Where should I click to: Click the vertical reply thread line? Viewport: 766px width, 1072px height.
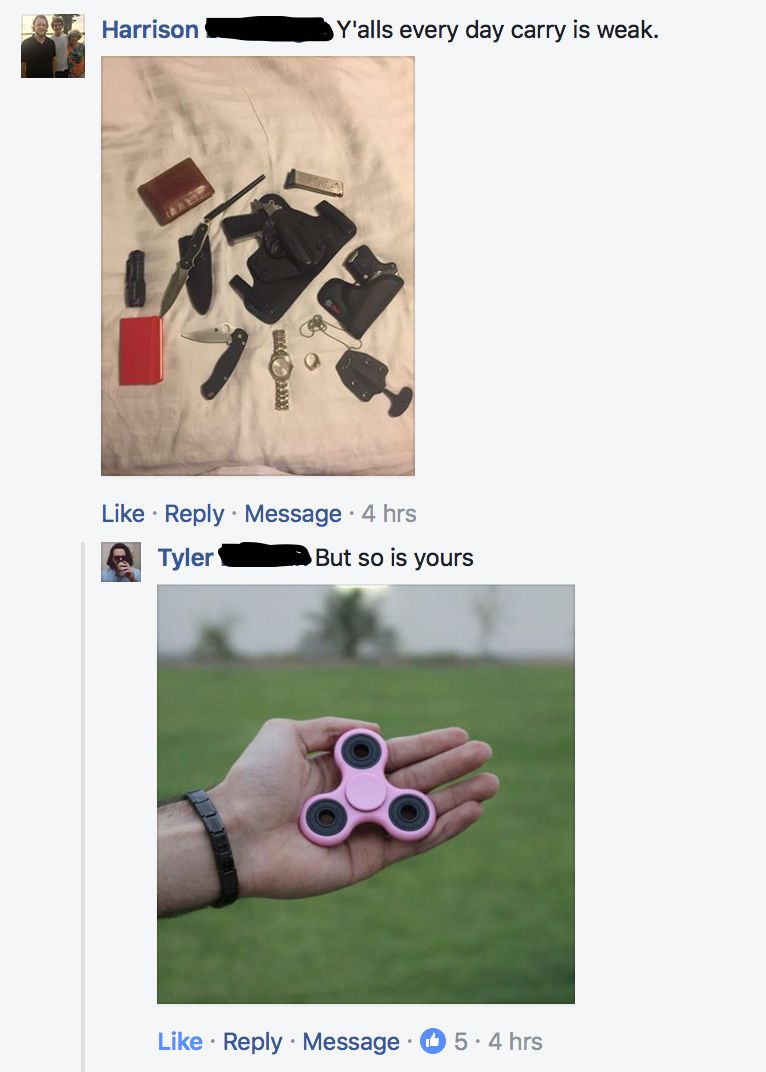coord(83,807)
